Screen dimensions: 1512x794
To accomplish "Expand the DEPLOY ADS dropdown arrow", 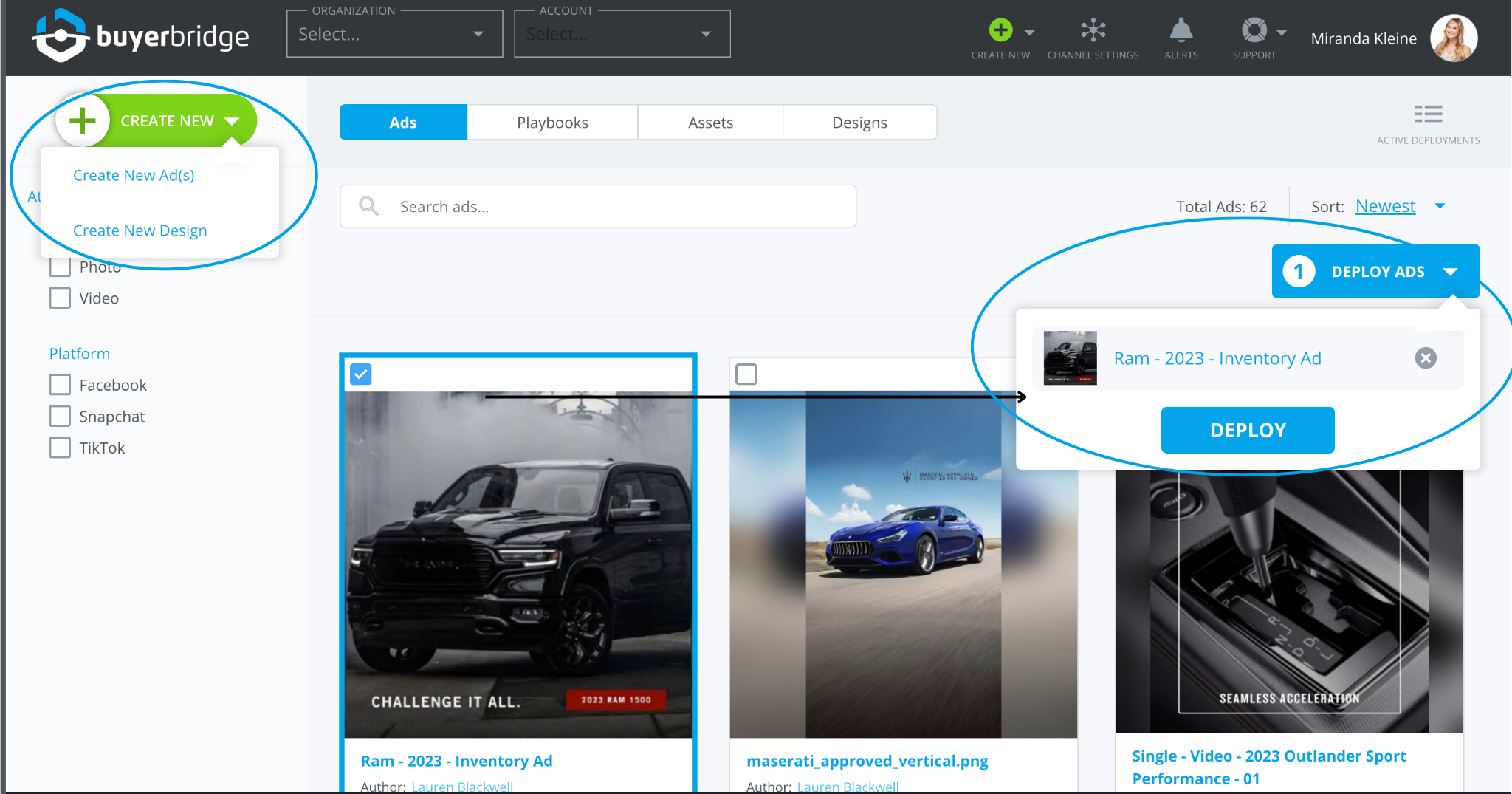I will pos(1450,272).
